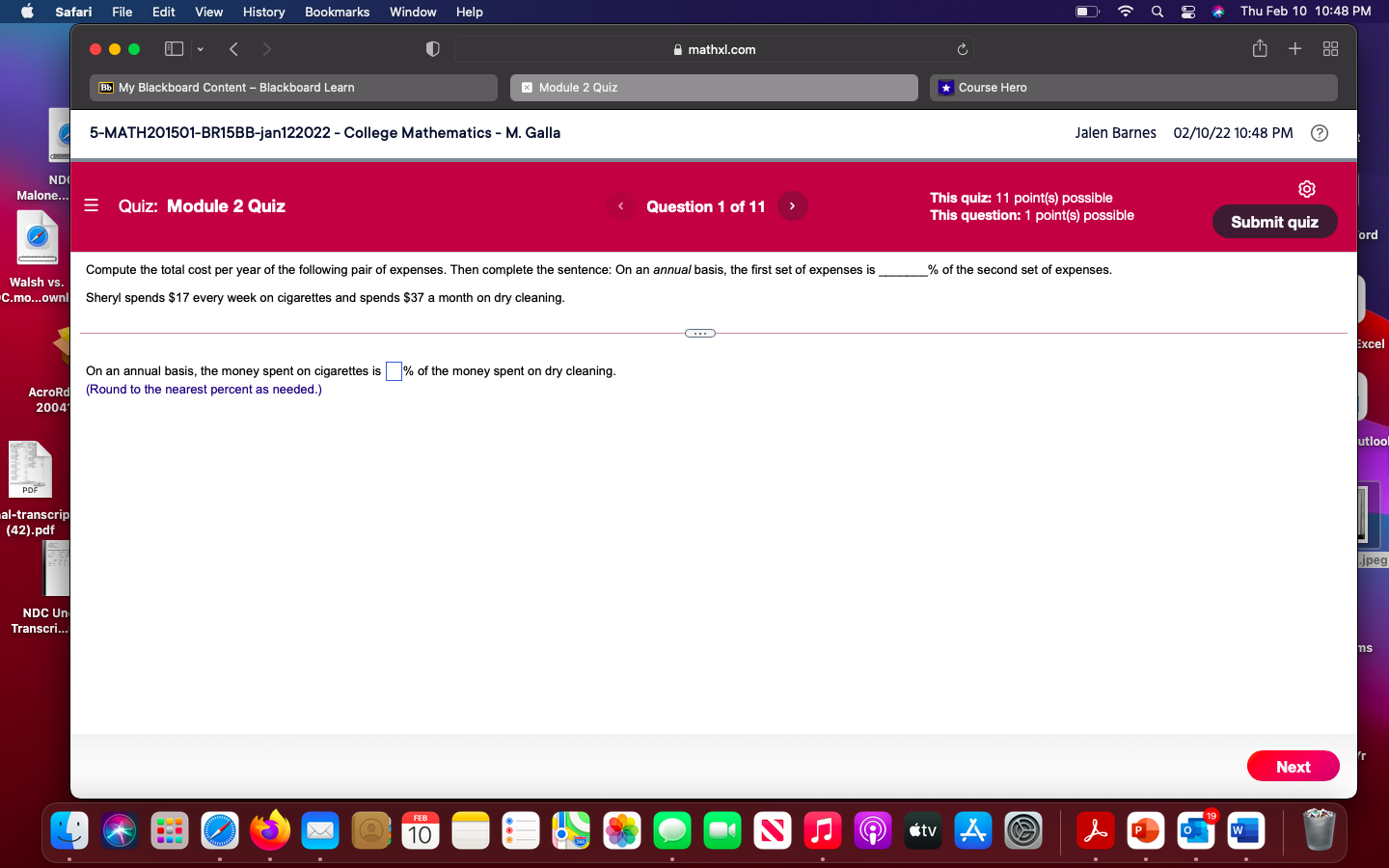Click the Submit quiz button
1389x868 pixels.
coord(1274,221)
